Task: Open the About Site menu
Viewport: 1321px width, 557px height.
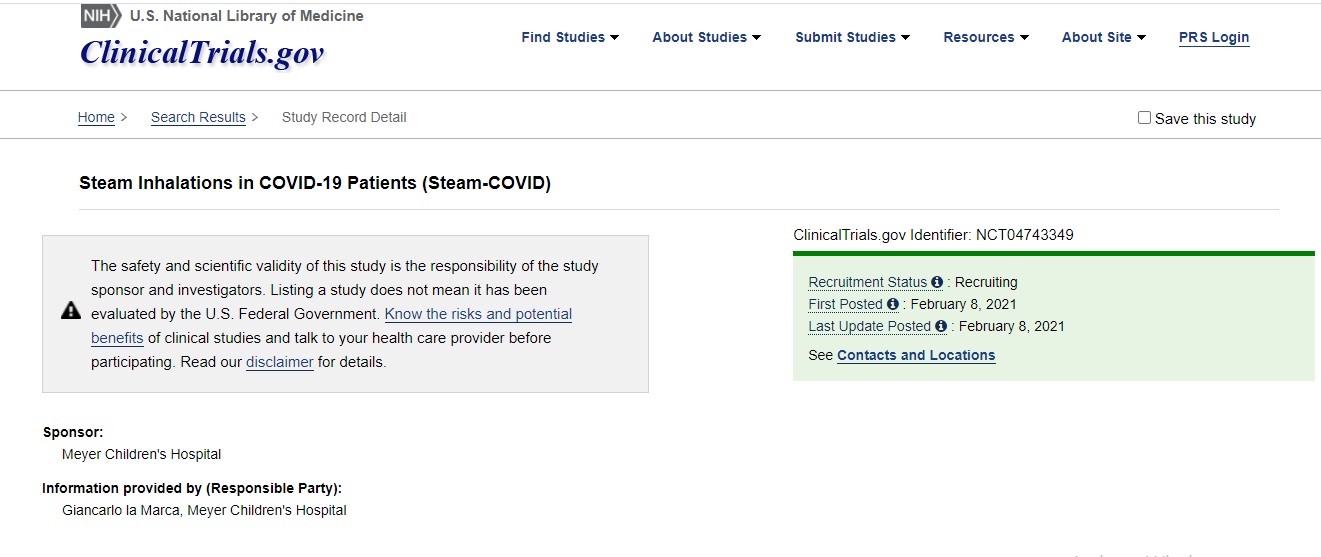Action: [x=1104, y=37]
